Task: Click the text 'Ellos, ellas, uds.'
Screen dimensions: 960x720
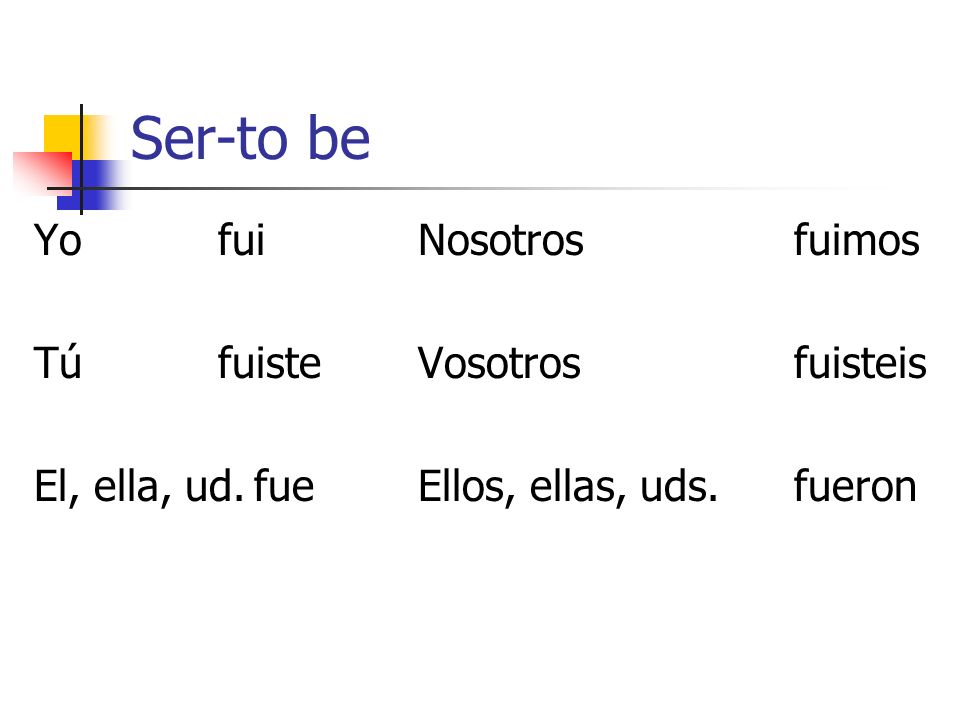Action: tap(568, 487)
